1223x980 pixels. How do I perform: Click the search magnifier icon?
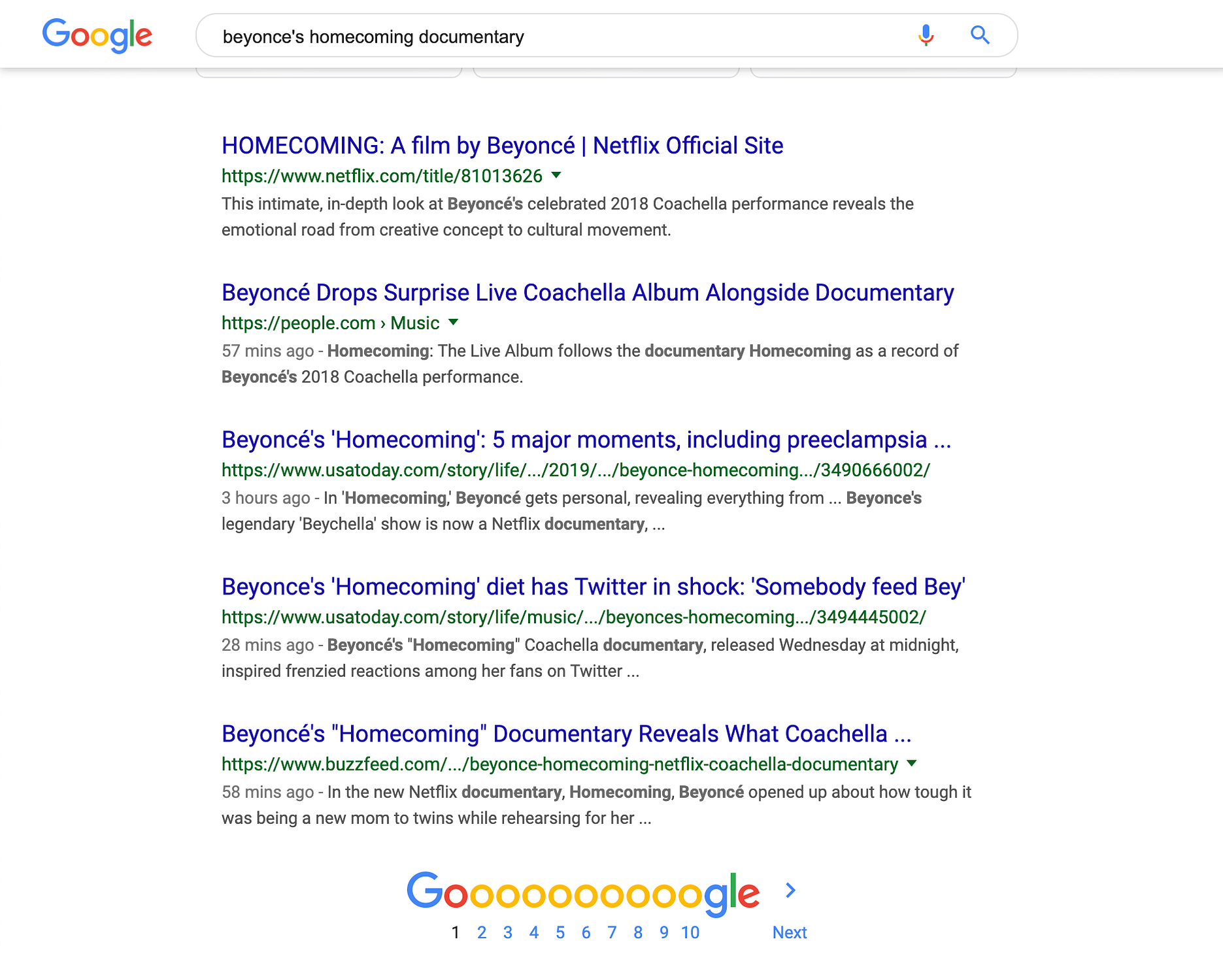point(980,35)
